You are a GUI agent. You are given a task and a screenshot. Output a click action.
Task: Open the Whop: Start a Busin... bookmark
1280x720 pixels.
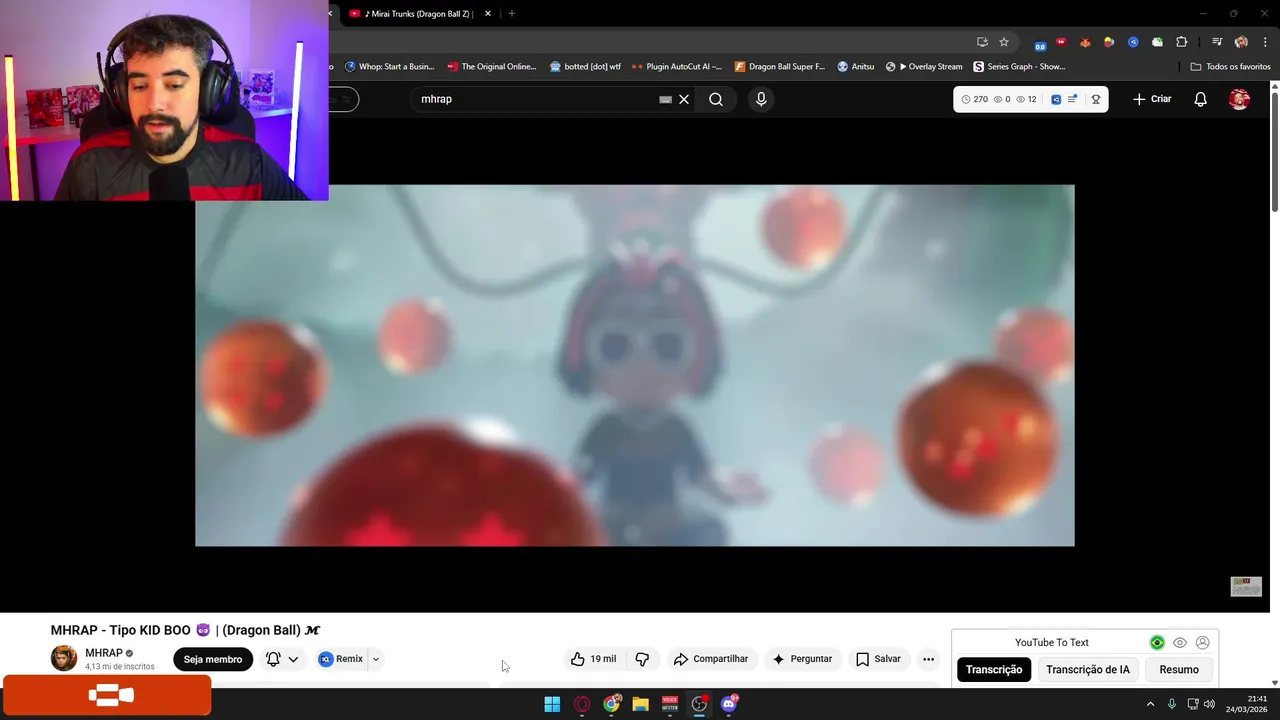point(389,67)
